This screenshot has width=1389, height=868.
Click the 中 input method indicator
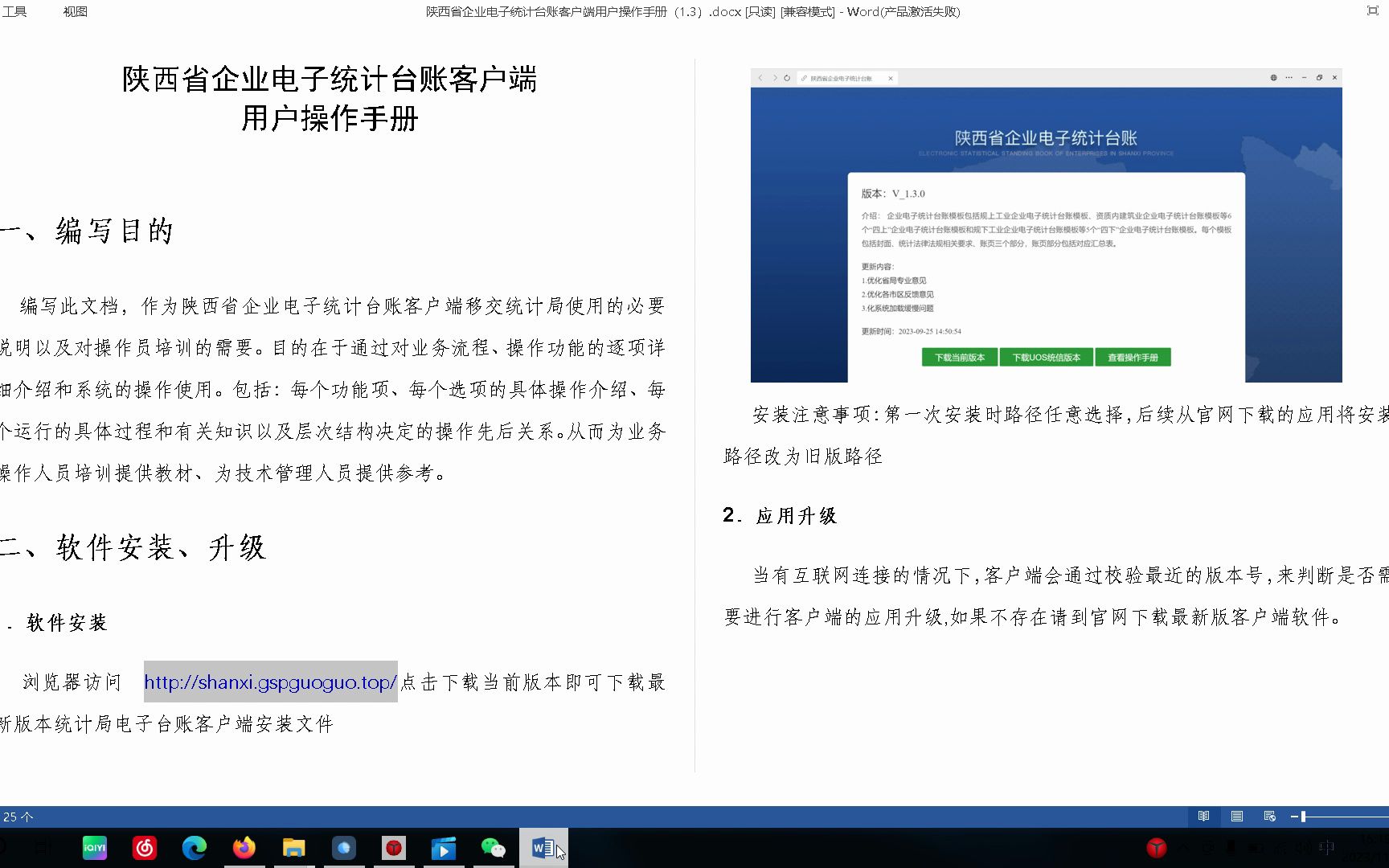click(1327, 847)
